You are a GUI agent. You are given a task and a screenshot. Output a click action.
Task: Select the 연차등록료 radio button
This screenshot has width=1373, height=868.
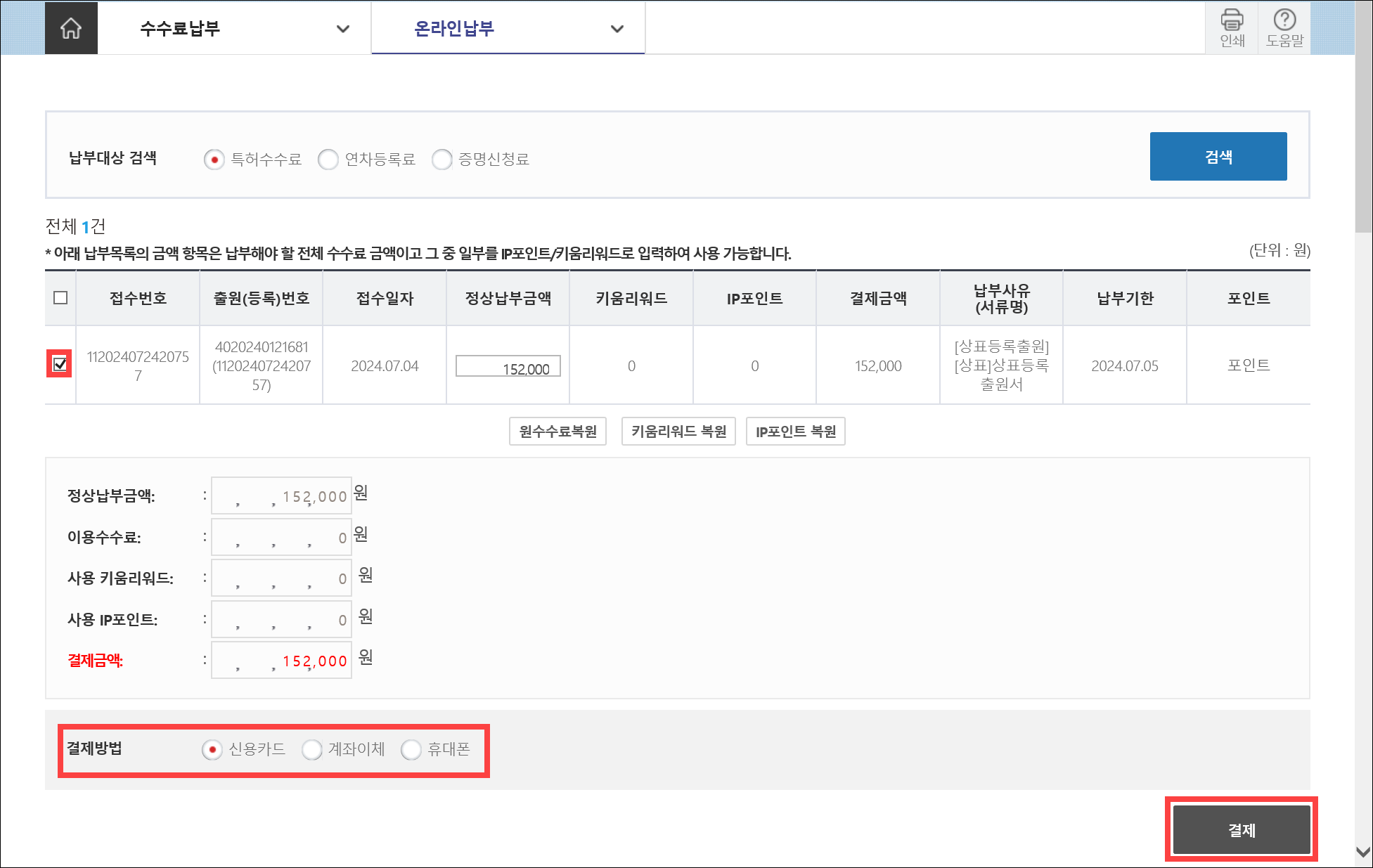click(x=328, y=160)
